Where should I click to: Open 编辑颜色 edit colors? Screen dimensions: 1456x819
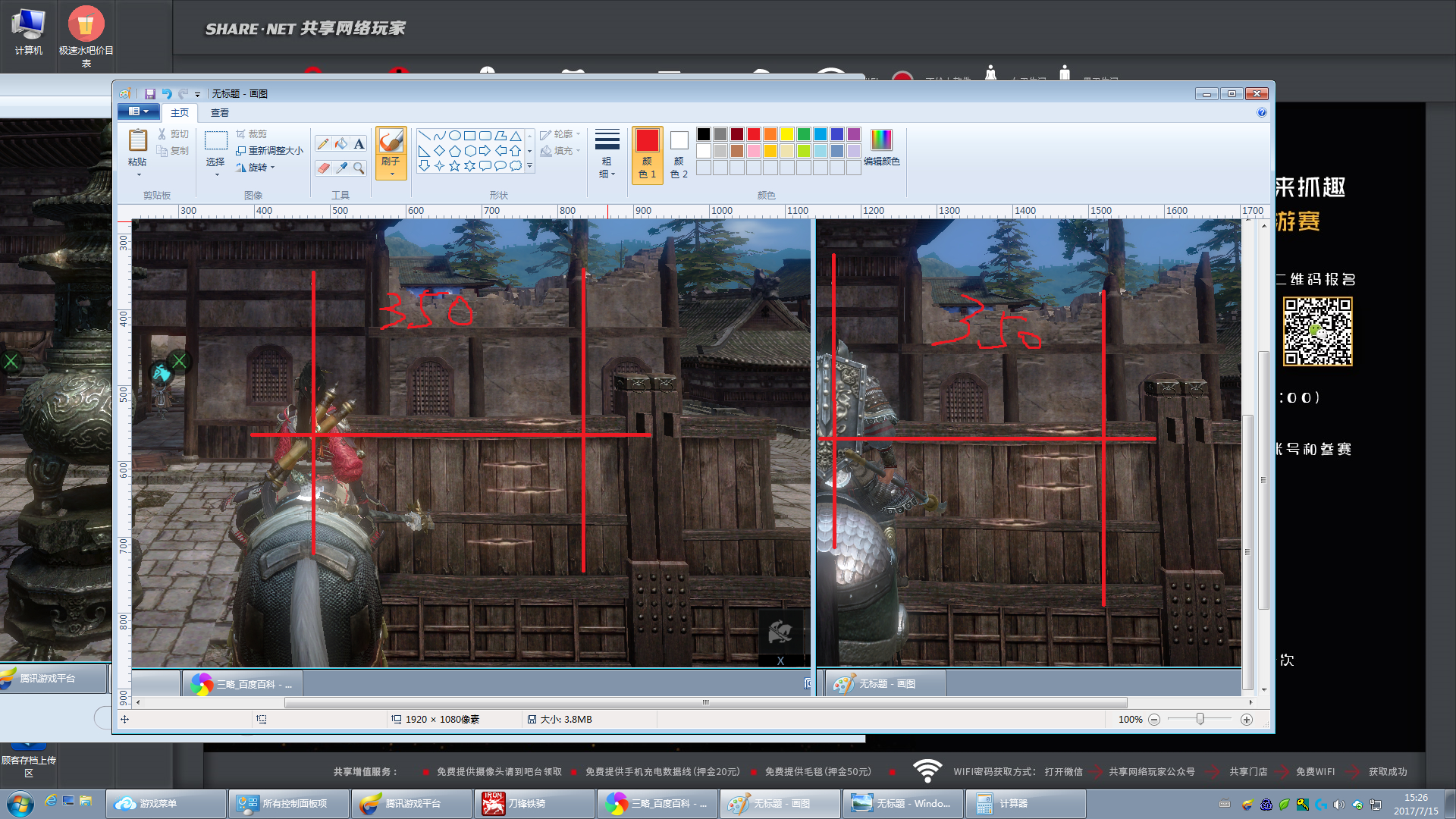pos(881,147)
